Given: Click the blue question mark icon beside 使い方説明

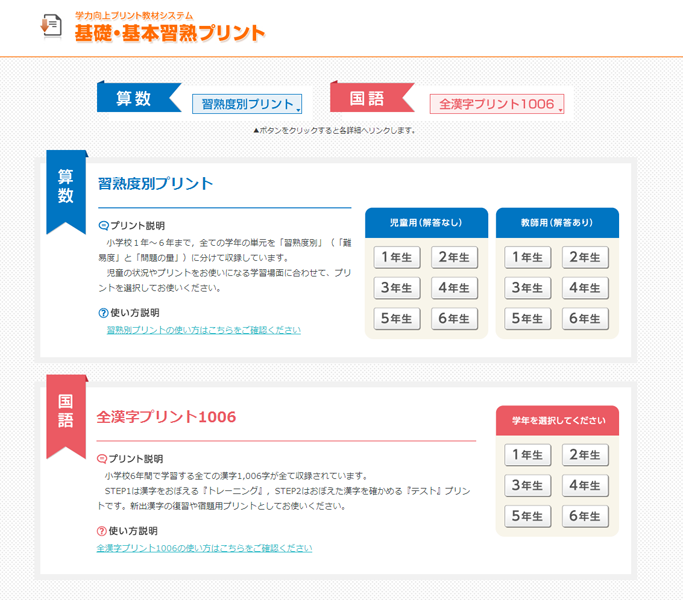Looking at the screenshot, I should point(103,313).
